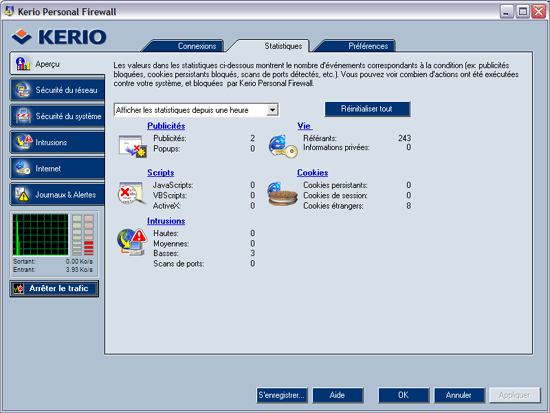Screen dimensions: 550x413
Task: Click the Popups label
Action: point(167,149)
